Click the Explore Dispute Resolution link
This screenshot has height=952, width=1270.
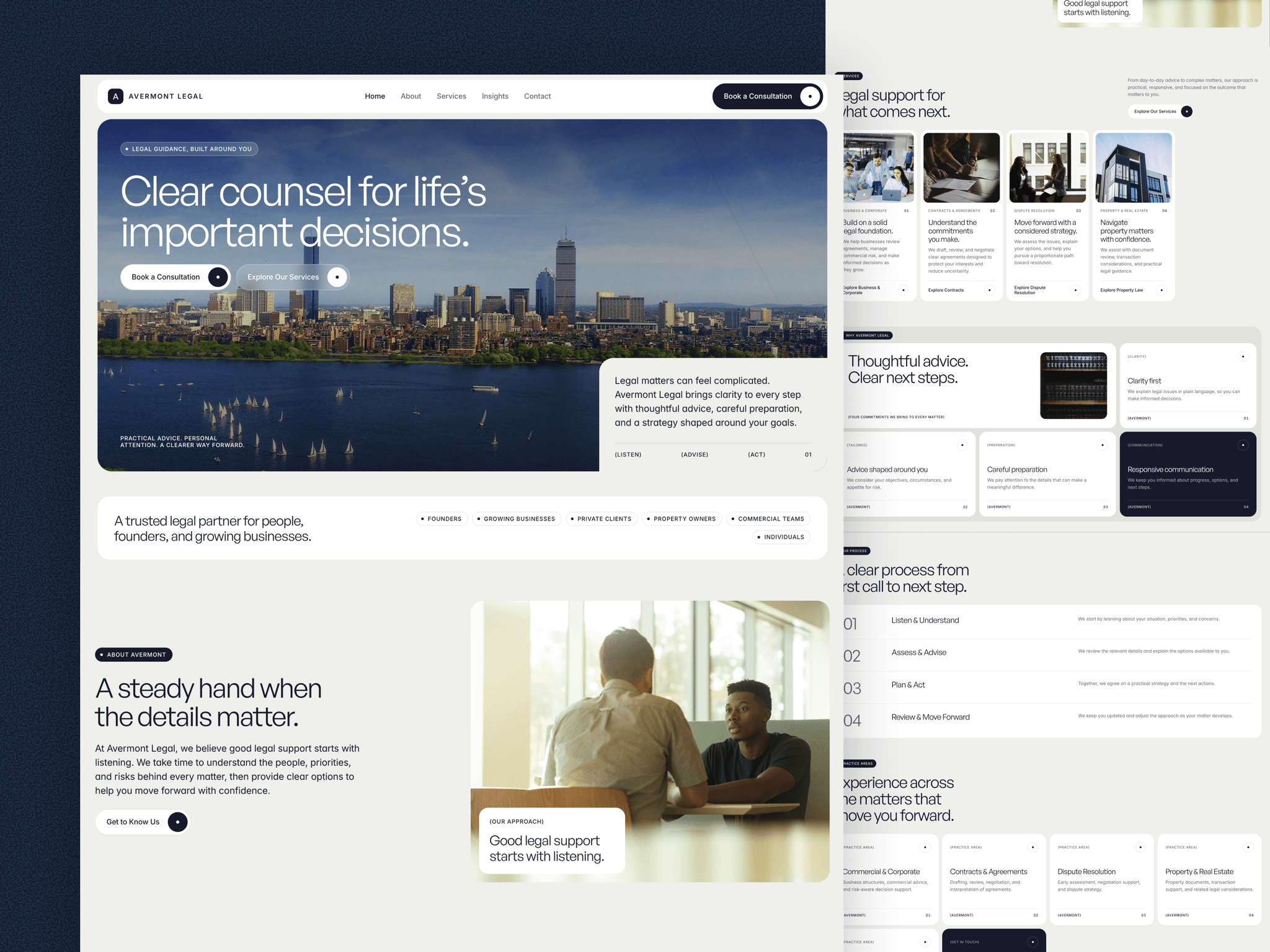[x=1030, y=290]
